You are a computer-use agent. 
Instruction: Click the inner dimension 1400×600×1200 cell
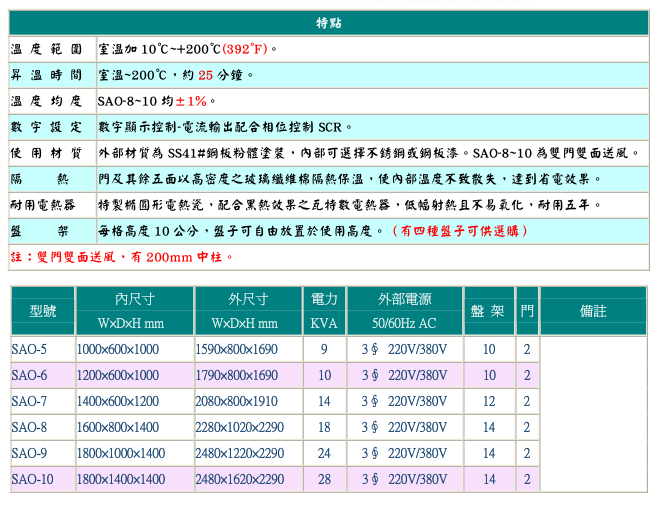click(118, 402)
